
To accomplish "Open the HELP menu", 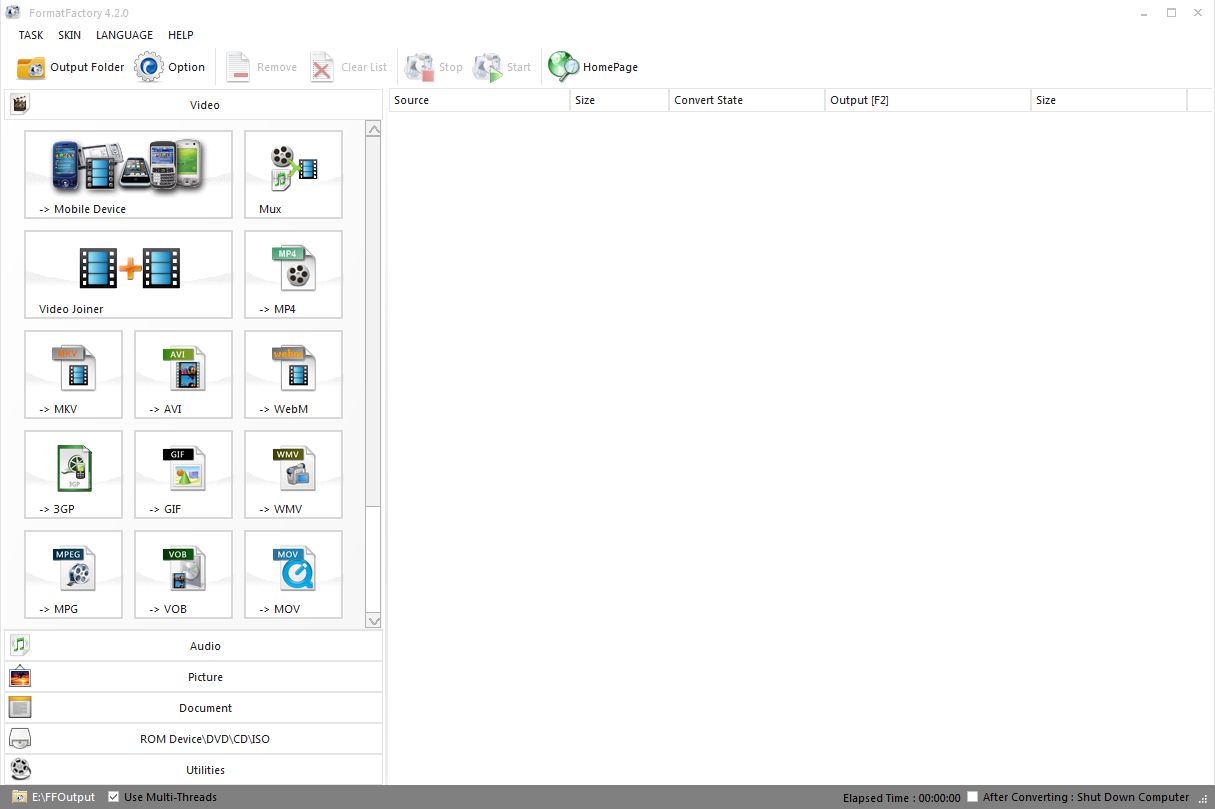I will tap(181, 35).
